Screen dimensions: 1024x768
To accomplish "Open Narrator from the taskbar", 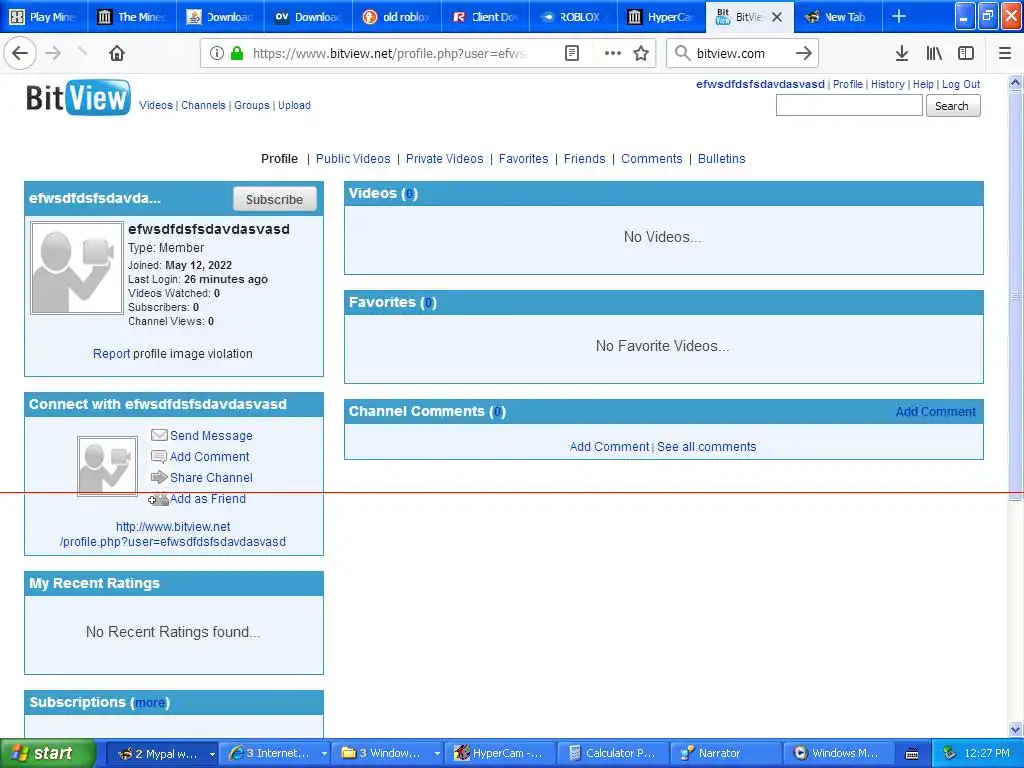I will coord(725,753).
